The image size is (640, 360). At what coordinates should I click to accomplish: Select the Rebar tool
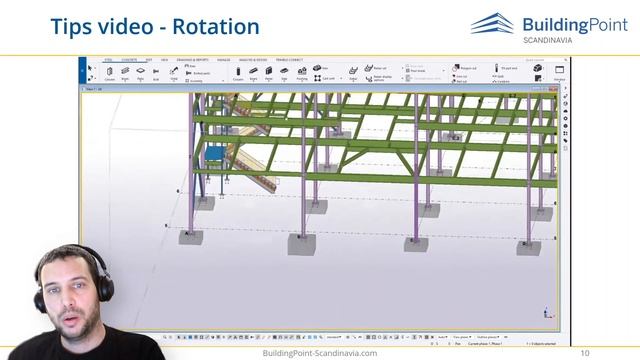click(x=353, y=73)
